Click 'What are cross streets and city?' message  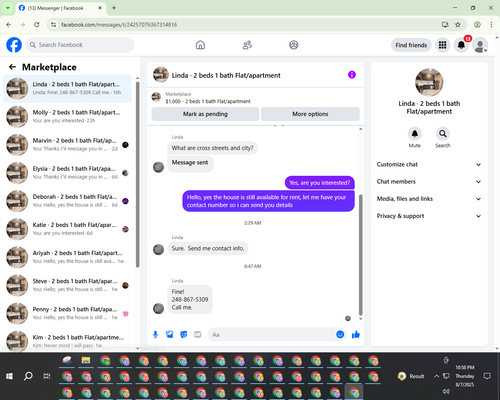tap(213, 148)
